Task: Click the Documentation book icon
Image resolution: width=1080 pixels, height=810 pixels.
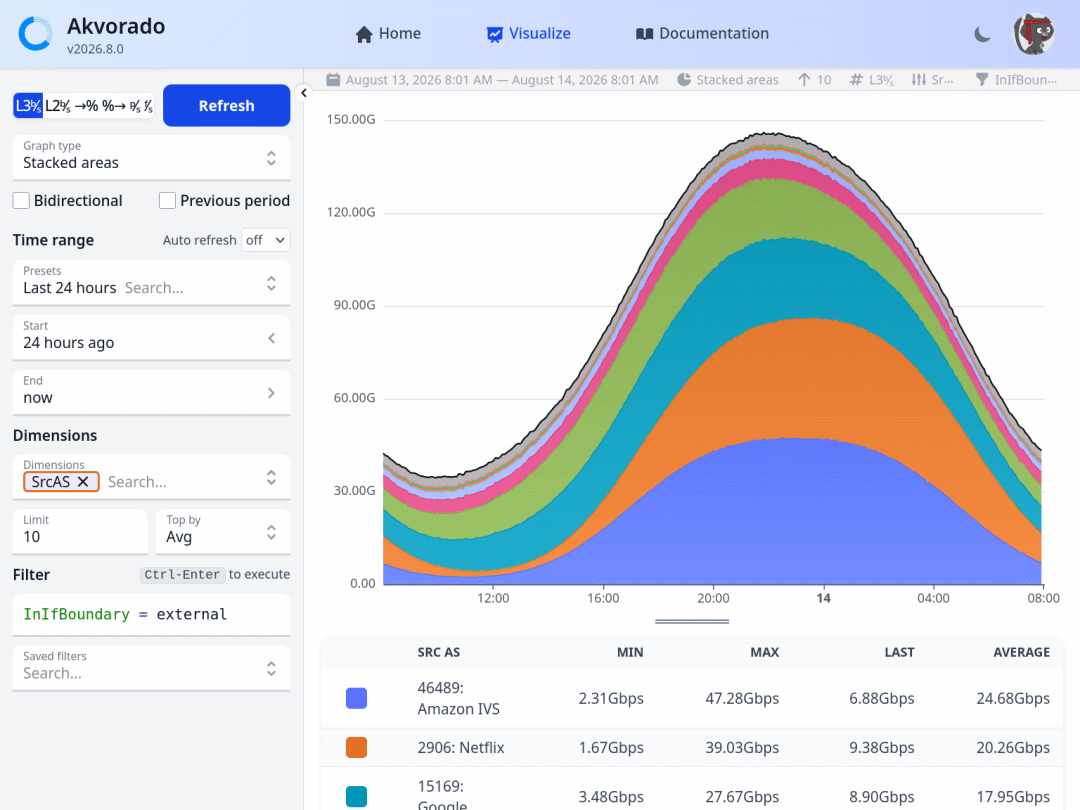Action: (x=644, y=34)
